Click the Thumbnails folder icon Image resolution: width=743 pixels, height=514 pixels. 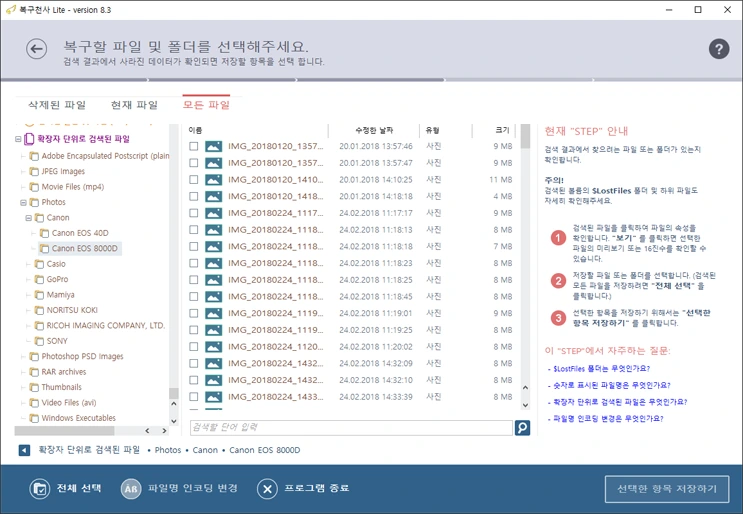pos(34,388)
